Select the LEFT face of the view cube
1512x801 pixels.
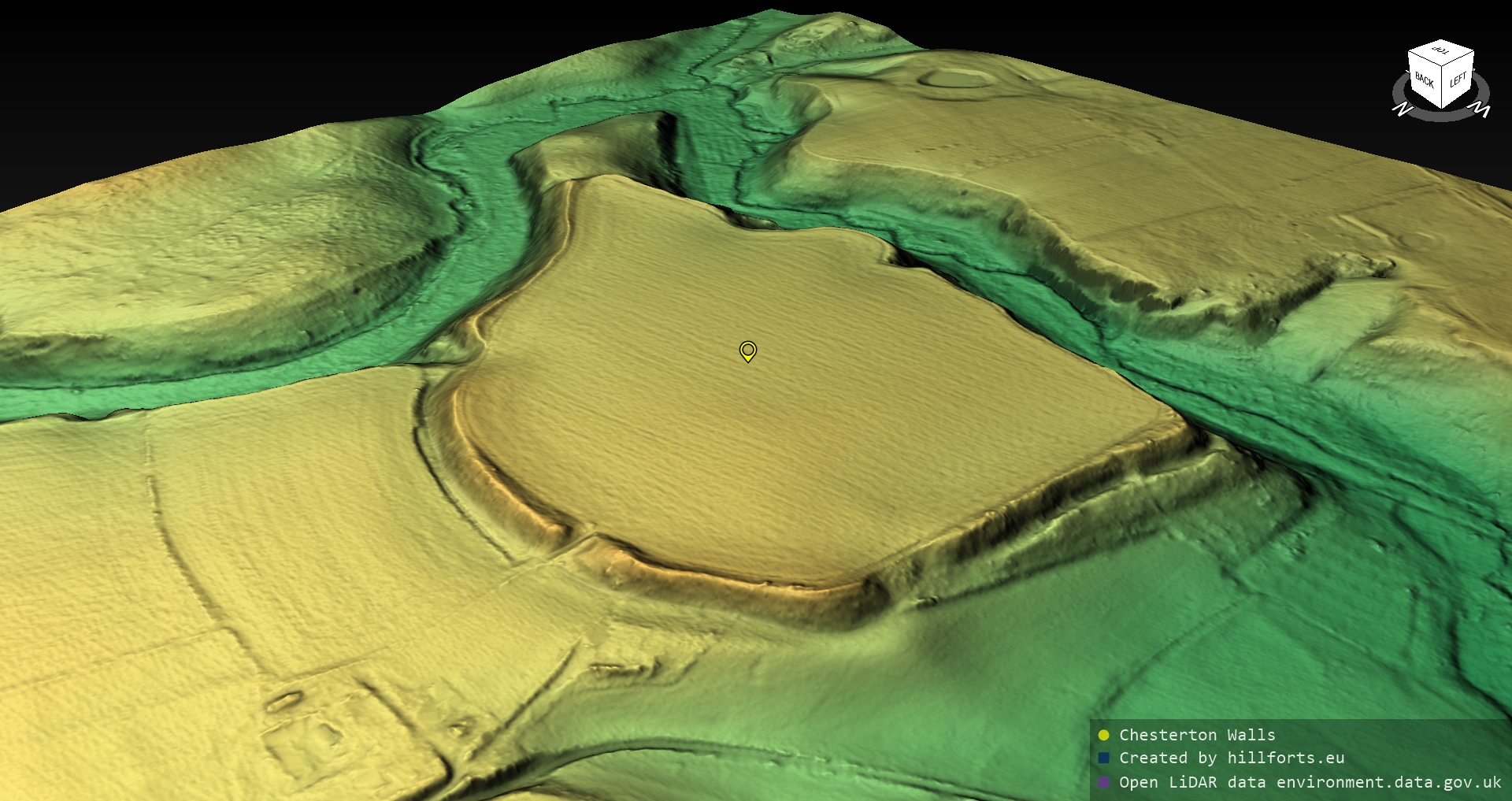pos(1458,80)
